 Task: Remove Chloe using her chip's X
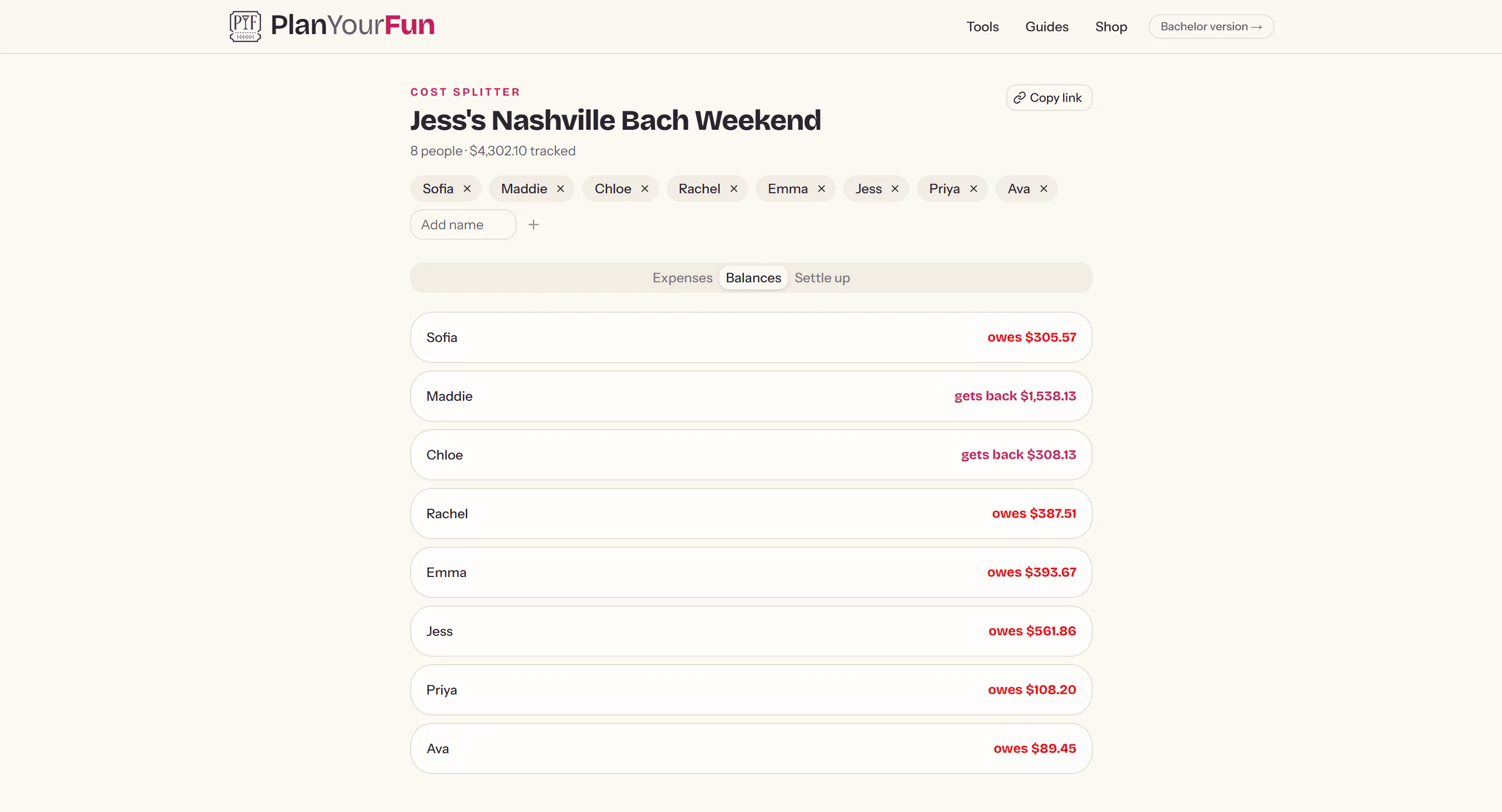point(645,189)
